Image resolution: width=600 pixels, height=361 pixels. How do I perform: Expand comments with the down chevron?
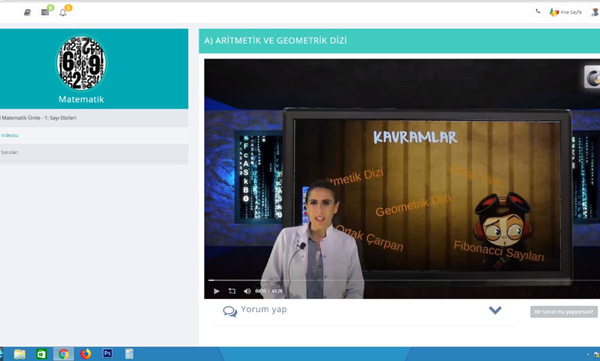click(x=495, y=310)
